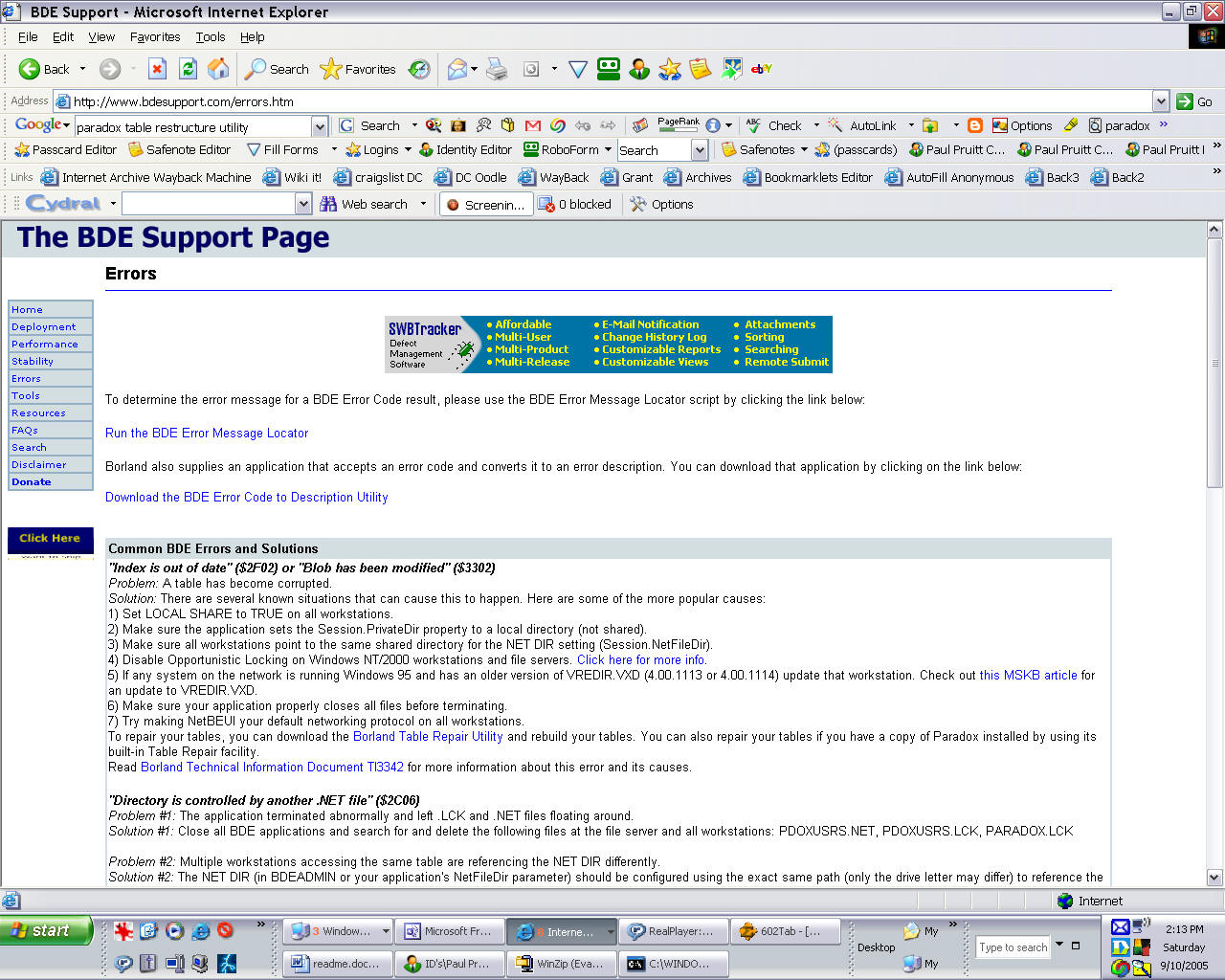Open Passcard Editor in RoboForm toolbar
The width and height of the screenshot is (1225, 980).
pyautogui.click(x=66, y=149)
